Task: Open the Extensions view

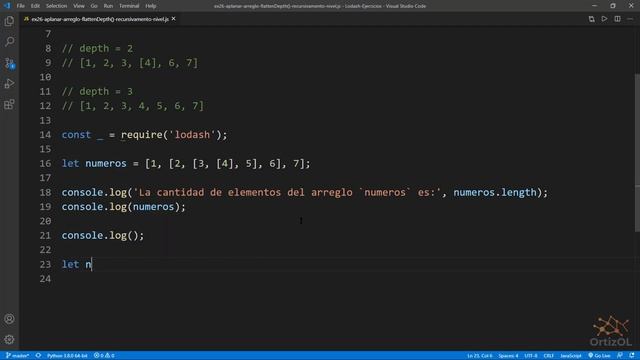Action: click(x=9, y=104)
